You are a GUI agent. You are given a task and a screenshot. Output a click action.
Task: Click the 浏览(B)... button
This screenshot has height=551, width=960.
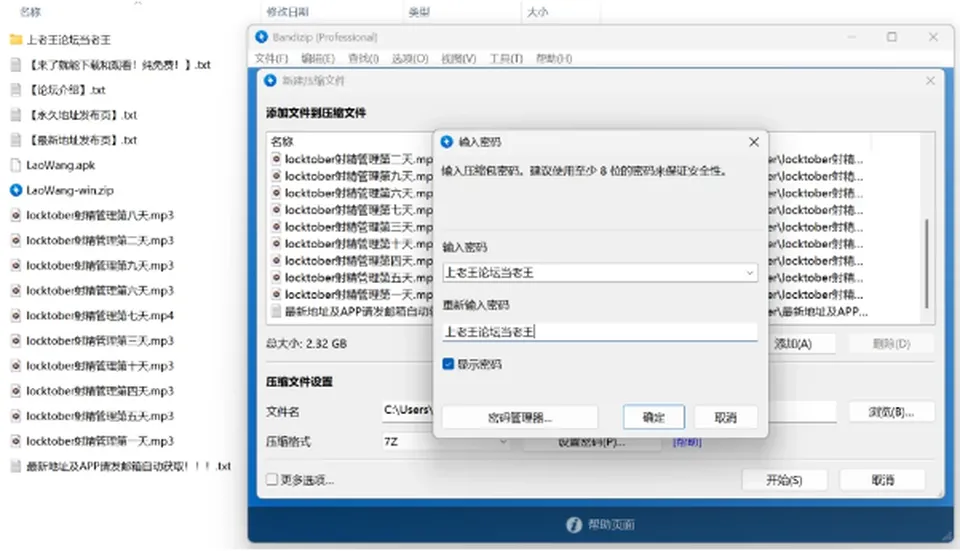point(891,412)
